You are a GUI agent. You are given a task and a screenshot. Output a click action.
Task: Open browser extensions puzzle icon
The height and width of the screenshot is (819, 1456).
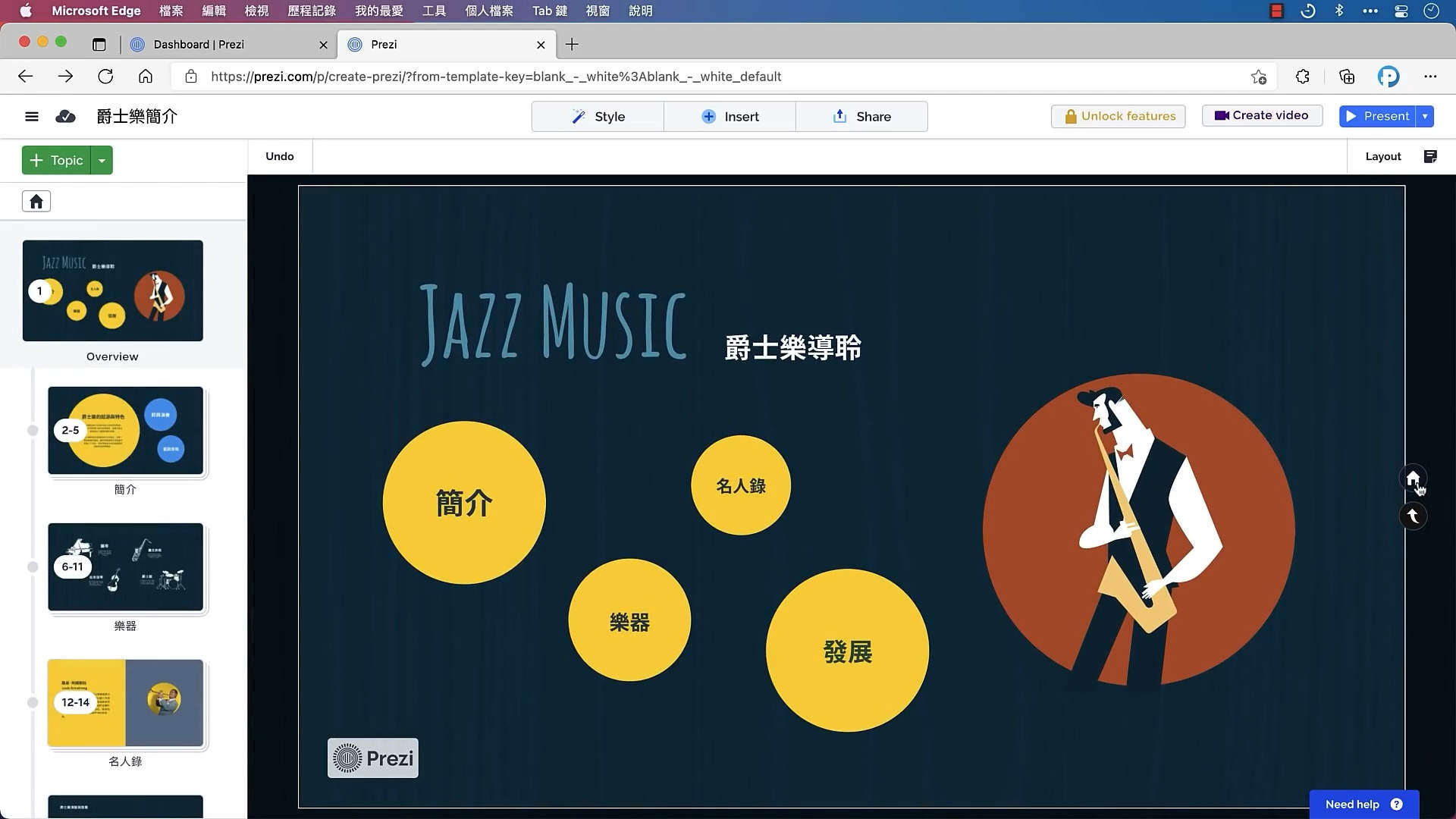1302,77
